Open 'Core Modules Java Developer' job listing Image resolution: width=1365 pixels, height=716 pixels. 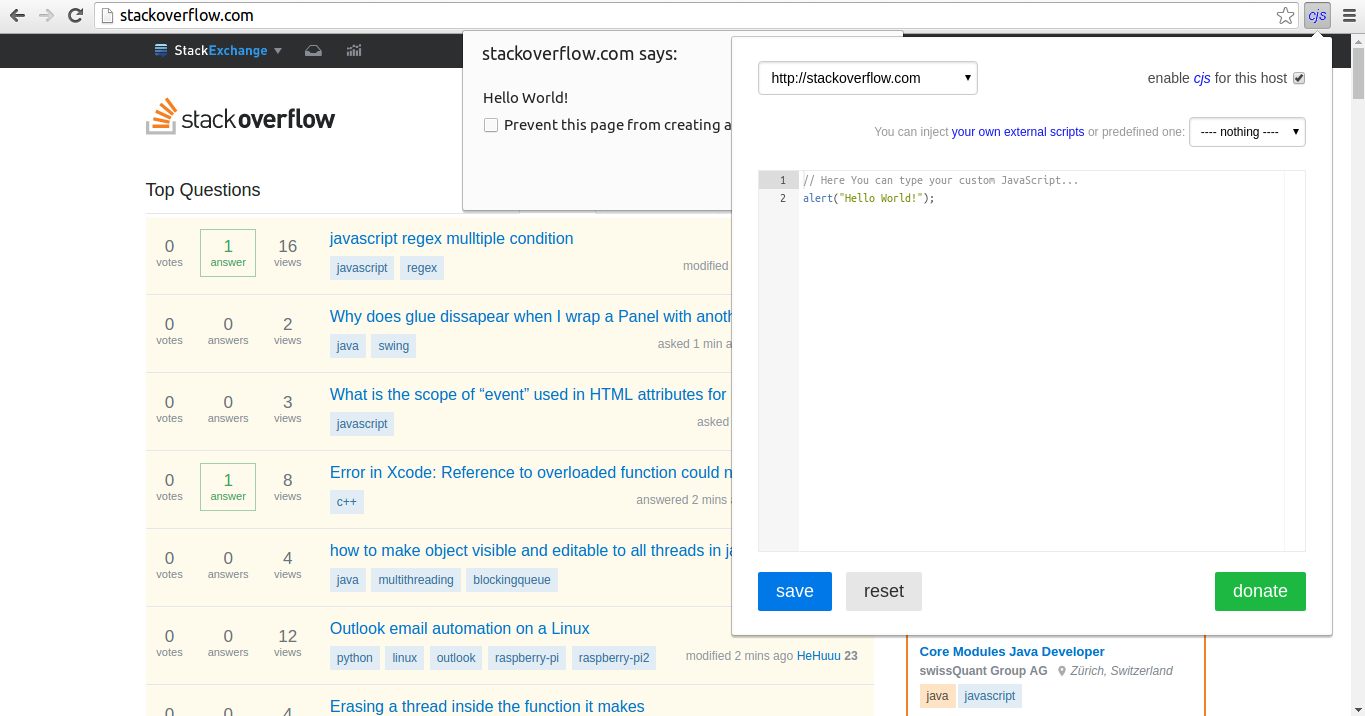[1012, 651]
